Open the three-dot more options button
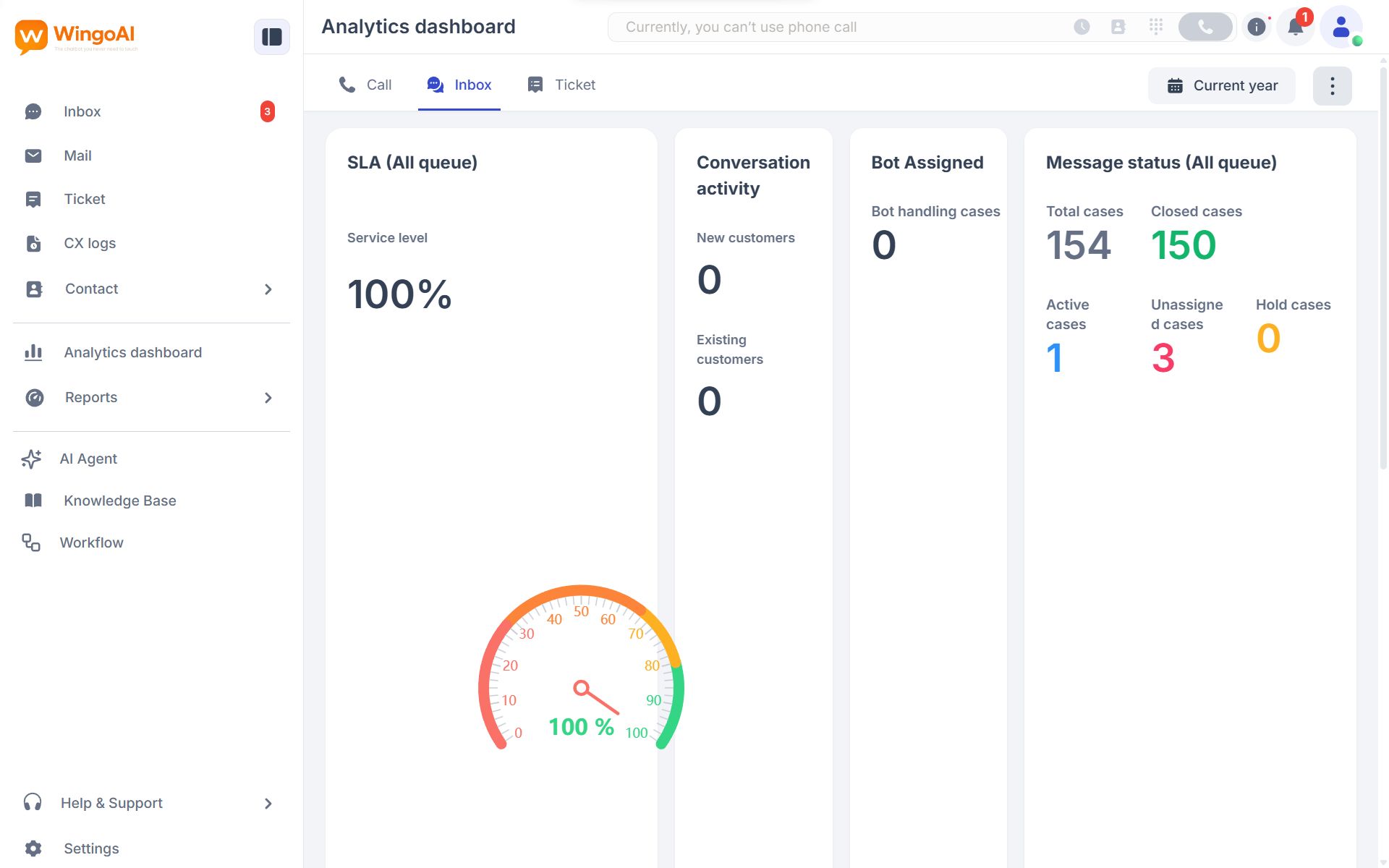This screenshot has width=1389, height=868. coord(1332,86)
